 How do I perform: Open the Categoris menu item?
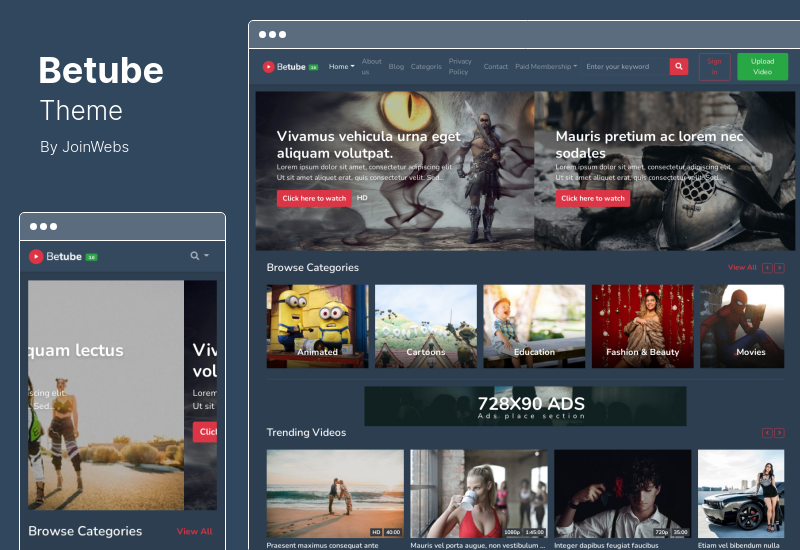[426, 67]
